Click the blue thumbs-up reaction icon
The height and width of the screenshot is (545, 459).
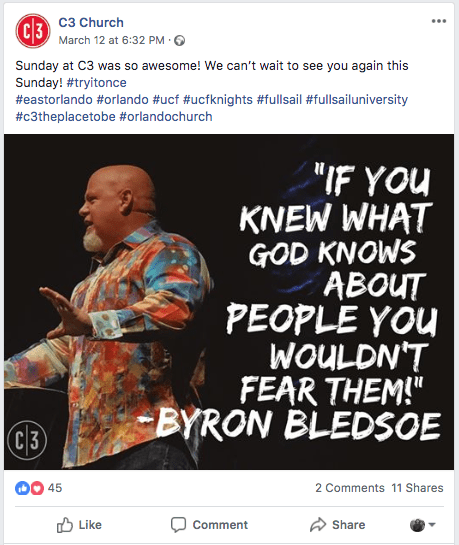pyautogui.click(x=22, y=488)
